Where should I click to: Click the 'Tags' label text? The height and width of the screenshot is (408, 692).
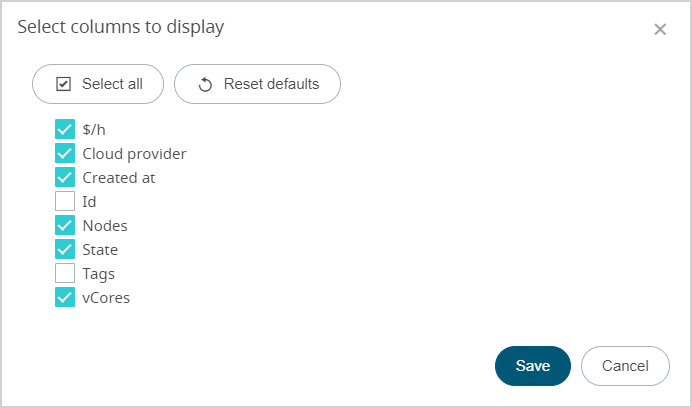(x=98, y=274)
